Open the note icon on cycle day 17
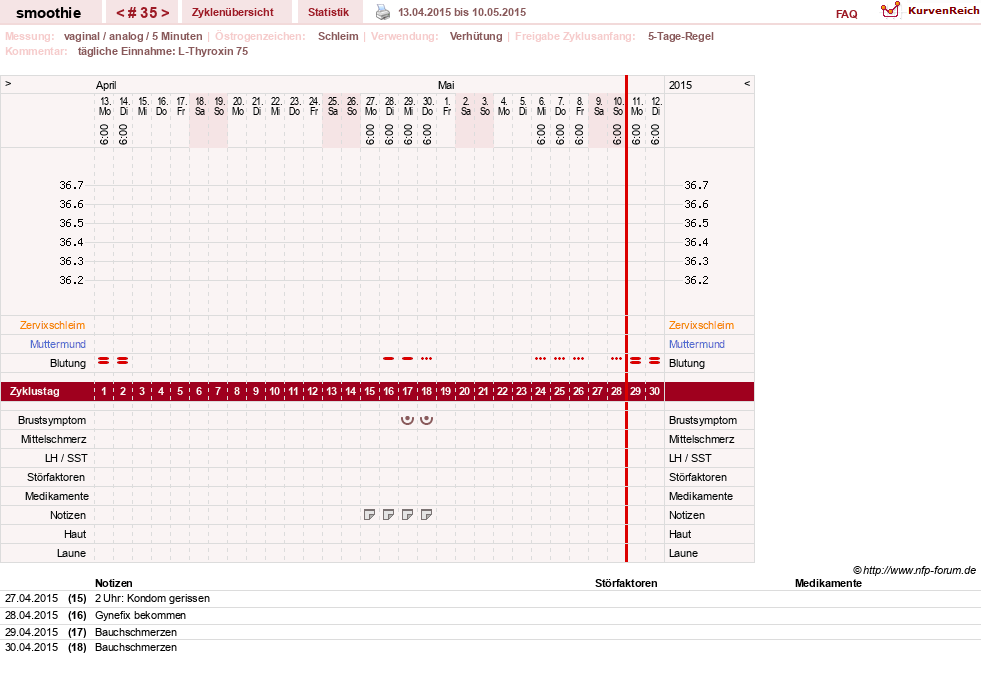 pyautogui.click(x=407, y=515)
